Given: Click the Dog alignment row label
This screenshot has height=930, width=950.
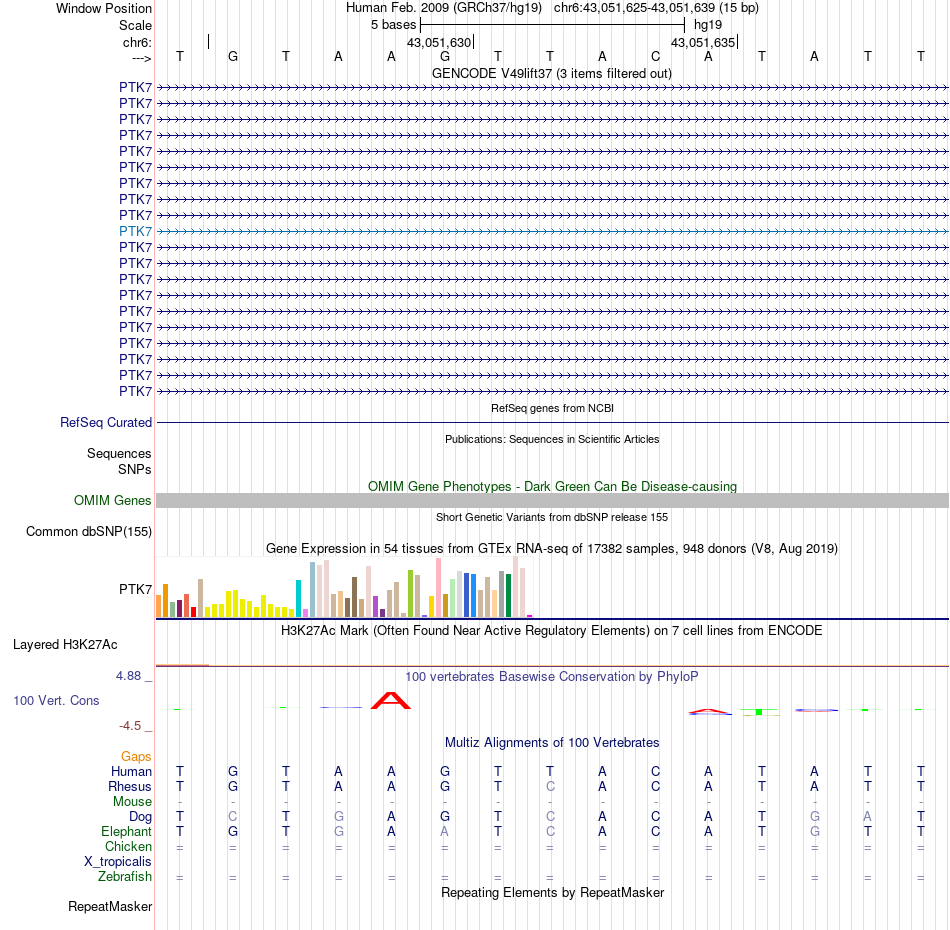Looking at the screenshot, I should coord(141,817).
